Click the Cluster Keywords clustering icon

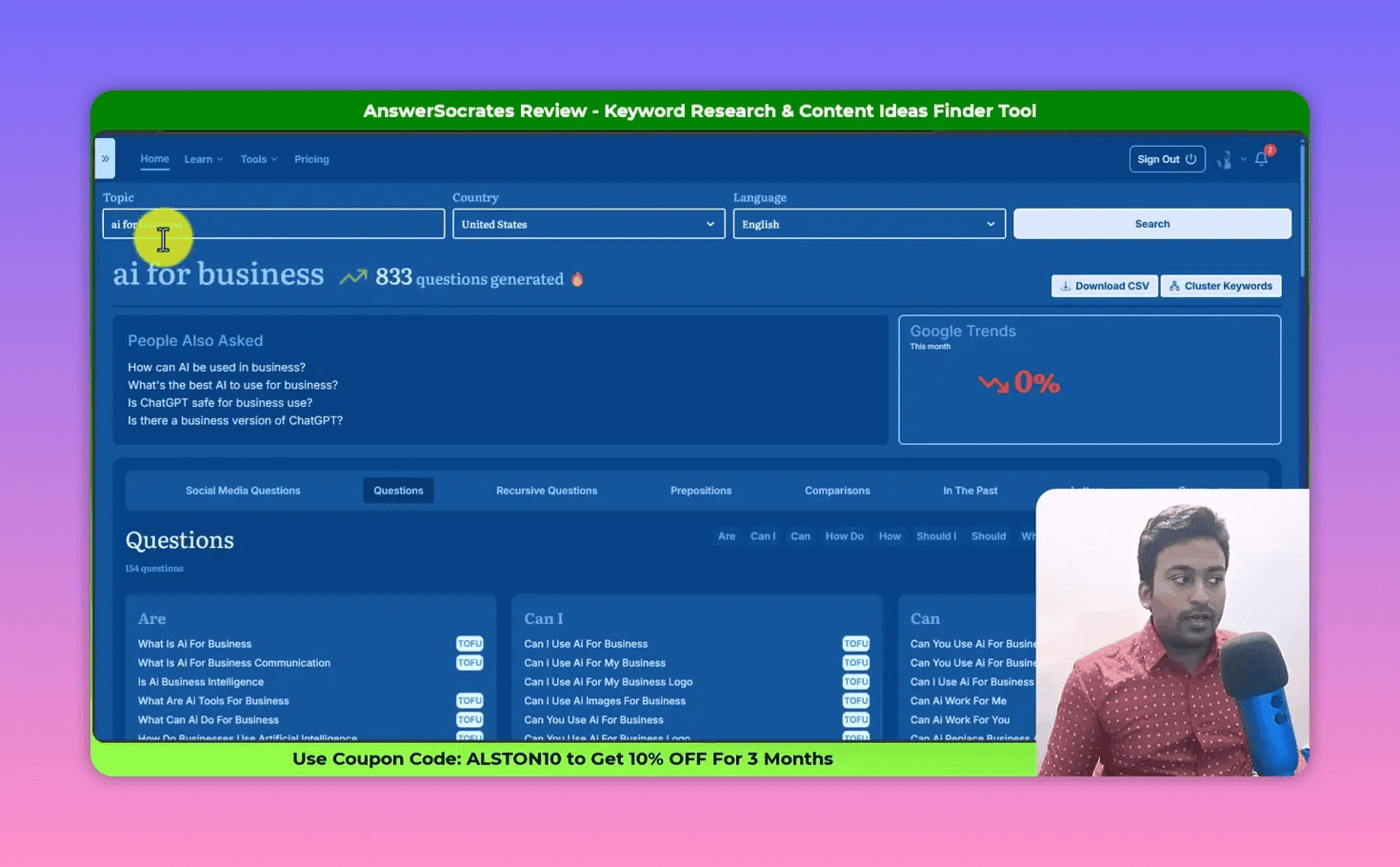pos(1175,286)
